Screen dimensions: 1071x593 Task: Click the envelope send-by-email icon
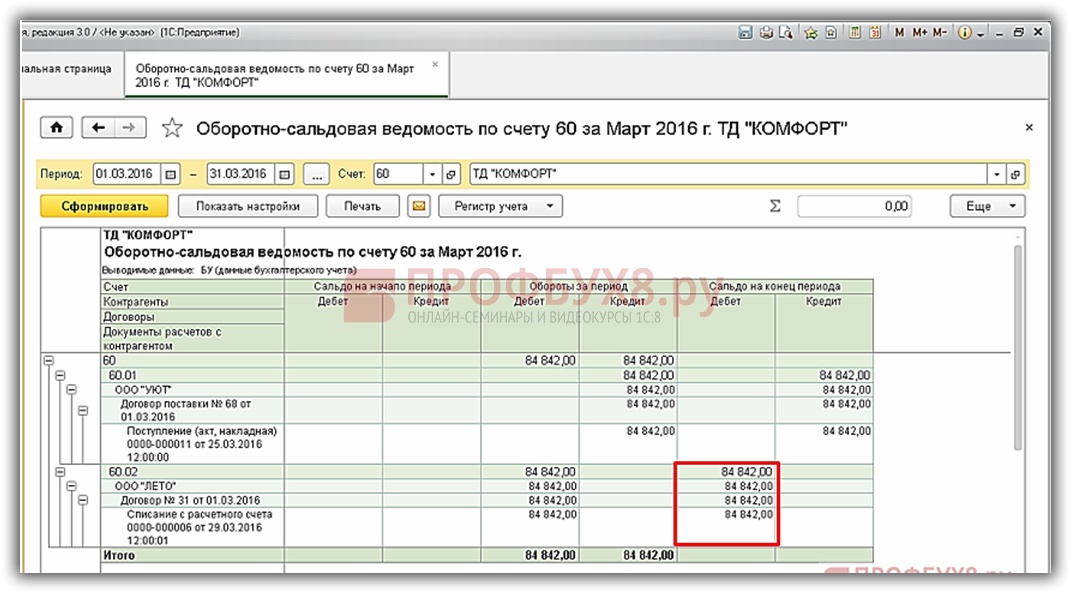(x=420, y=206)
